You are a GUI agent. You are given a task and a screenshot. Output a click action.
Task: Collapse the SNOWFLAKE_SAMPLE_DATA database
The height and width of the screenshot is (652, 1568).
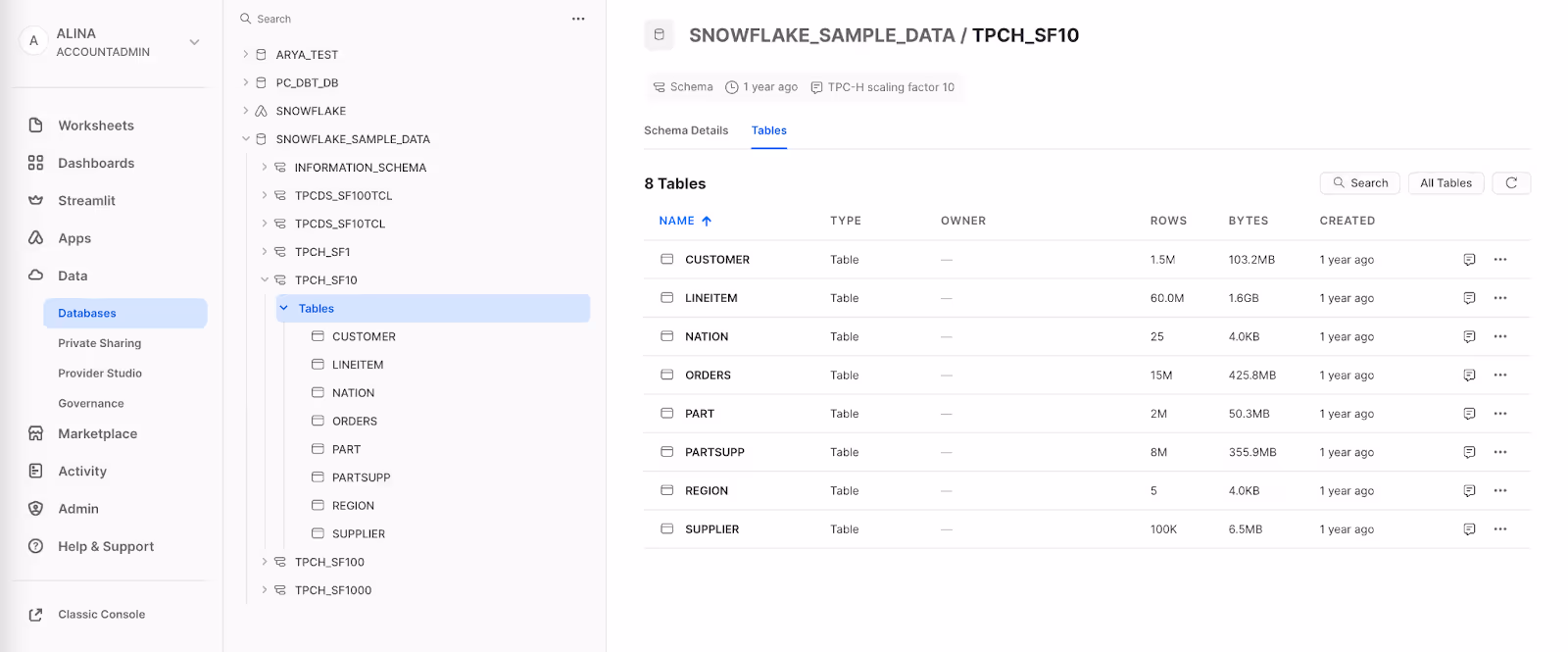pos(246,139)
